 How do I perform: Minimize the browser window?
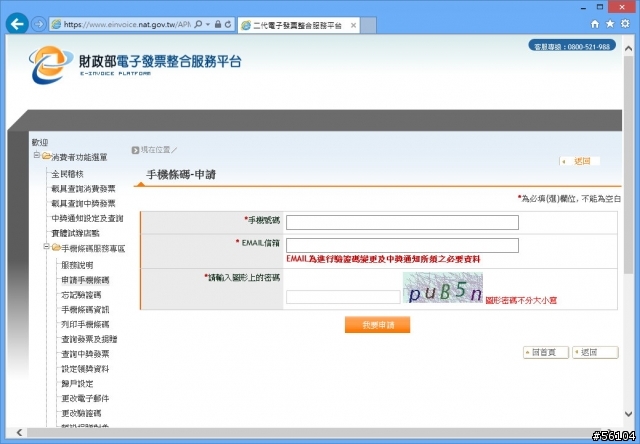pyautogui.click(x=584, y=7)
